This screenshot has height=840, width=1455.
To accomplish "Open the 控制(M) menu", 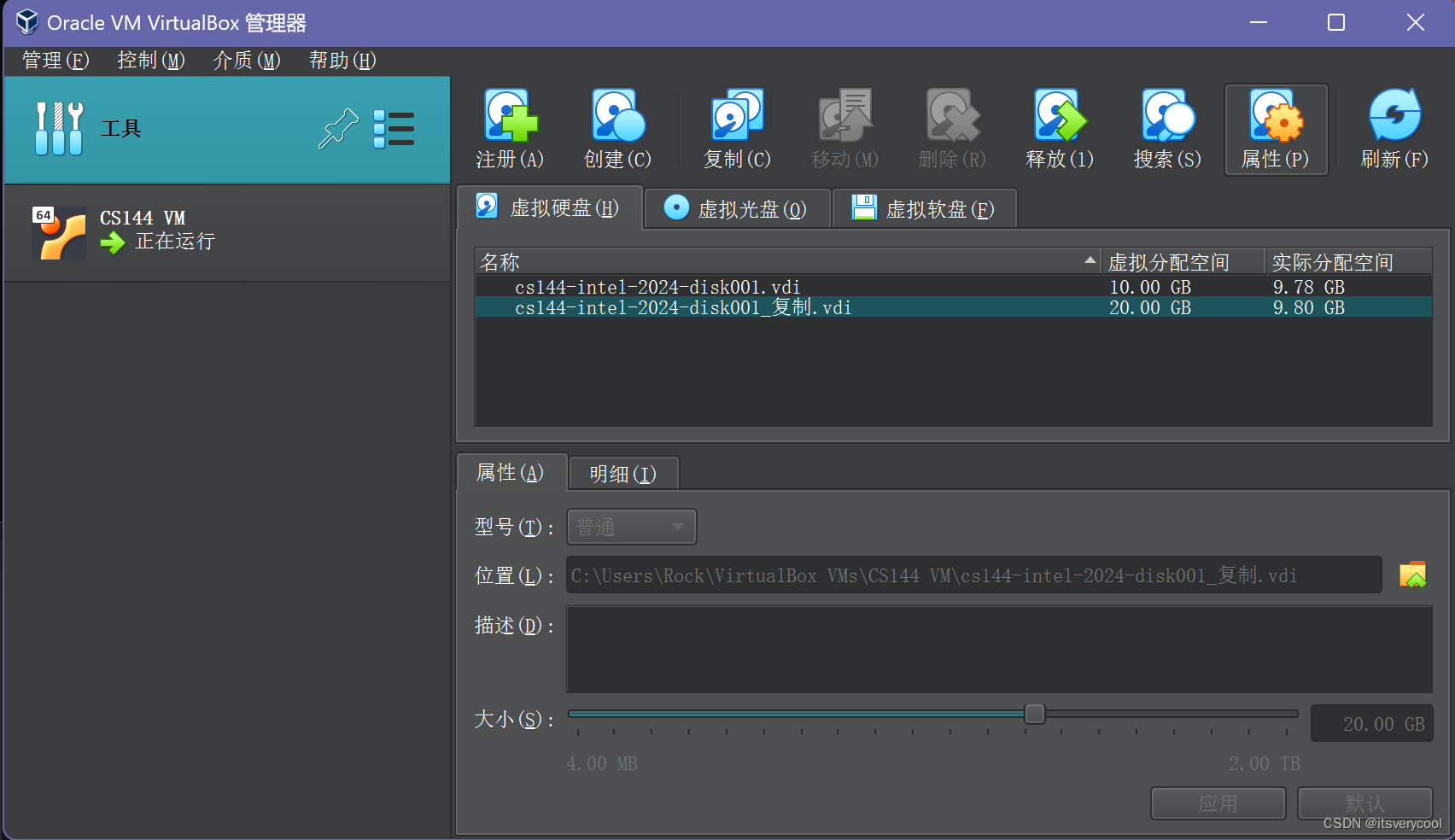I will pos(151,61).
